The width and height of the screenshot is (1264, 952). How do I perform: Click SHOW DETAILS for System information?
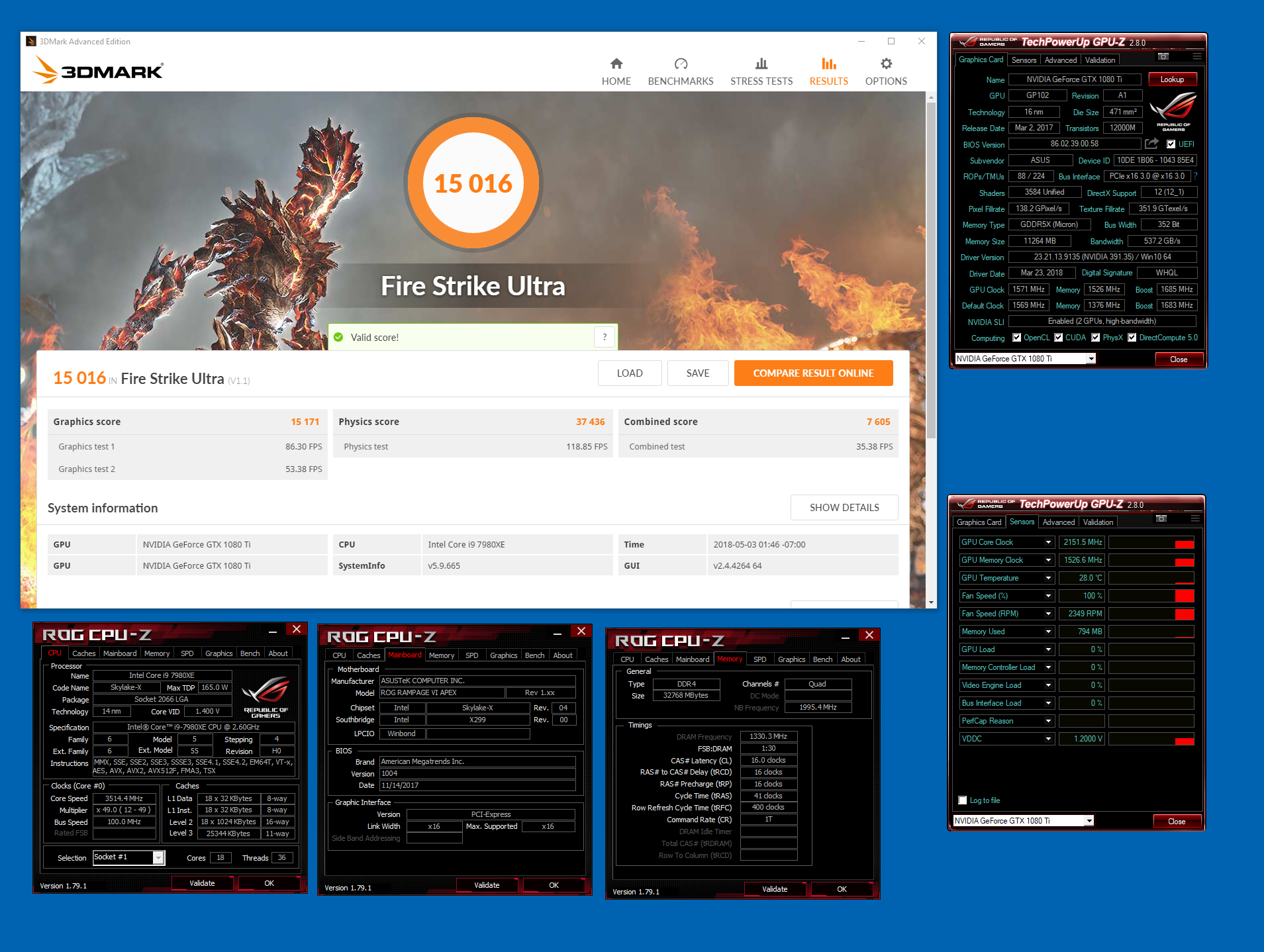tap(844, 507)
